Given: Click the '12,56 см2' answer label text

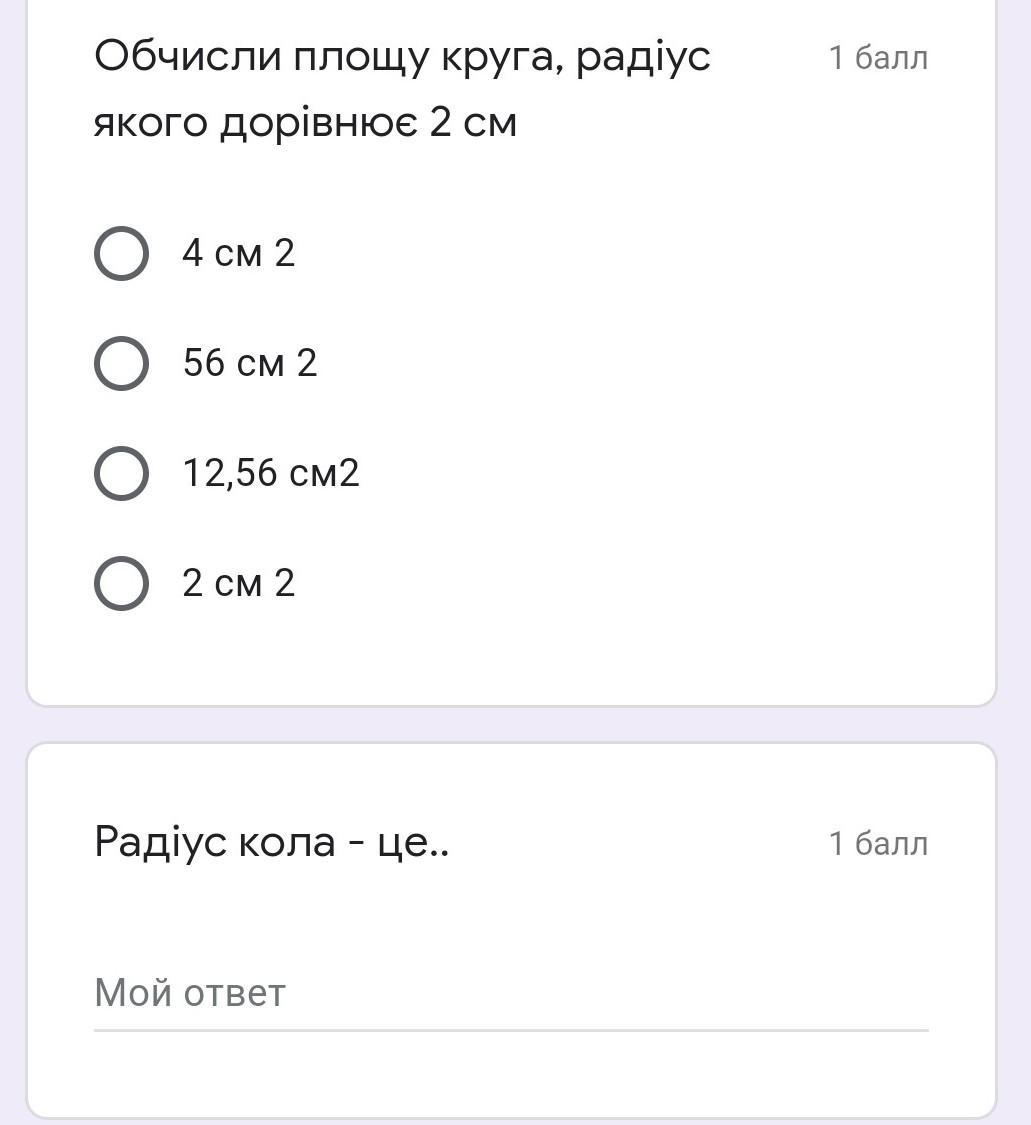Looking at the screenshot, I should point(270,472).
